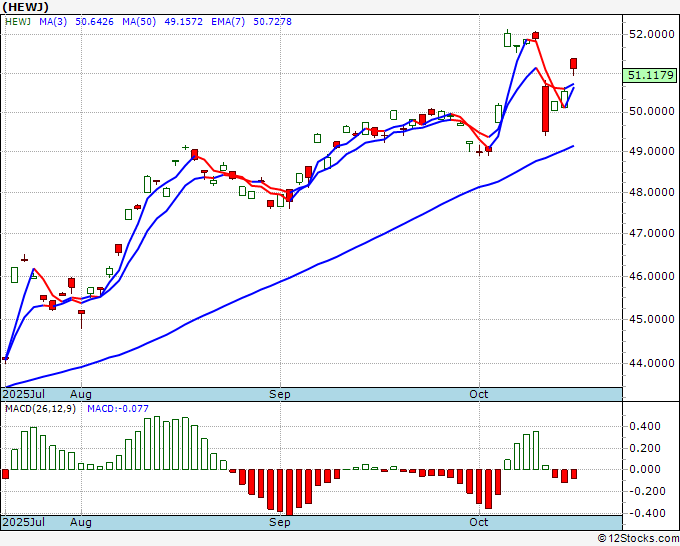Click the first red MACD bar in July
Screen dimensions: 680x546
click(5, 474)
